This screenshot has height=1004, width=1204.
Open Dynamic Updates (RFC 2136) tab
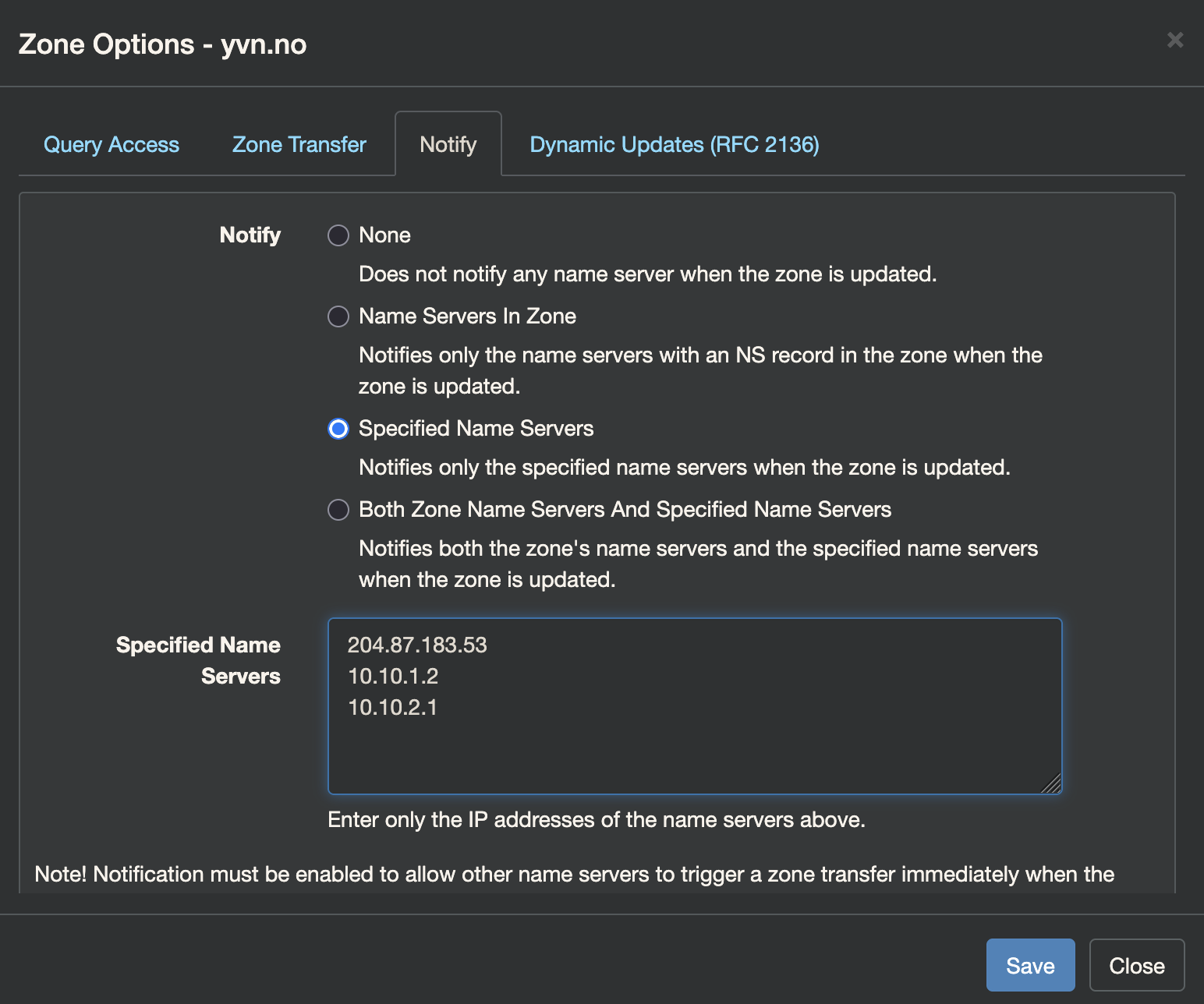pos(674,144)
